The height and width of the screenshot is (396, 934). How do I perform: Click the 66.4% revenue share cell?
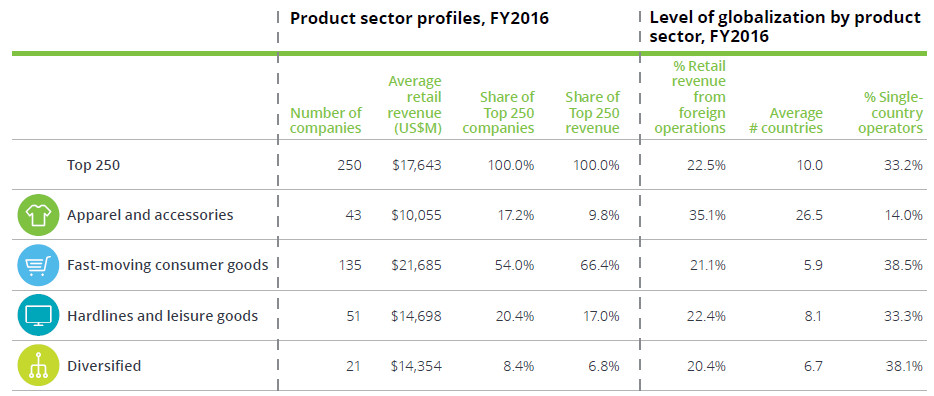coord(599,265)
